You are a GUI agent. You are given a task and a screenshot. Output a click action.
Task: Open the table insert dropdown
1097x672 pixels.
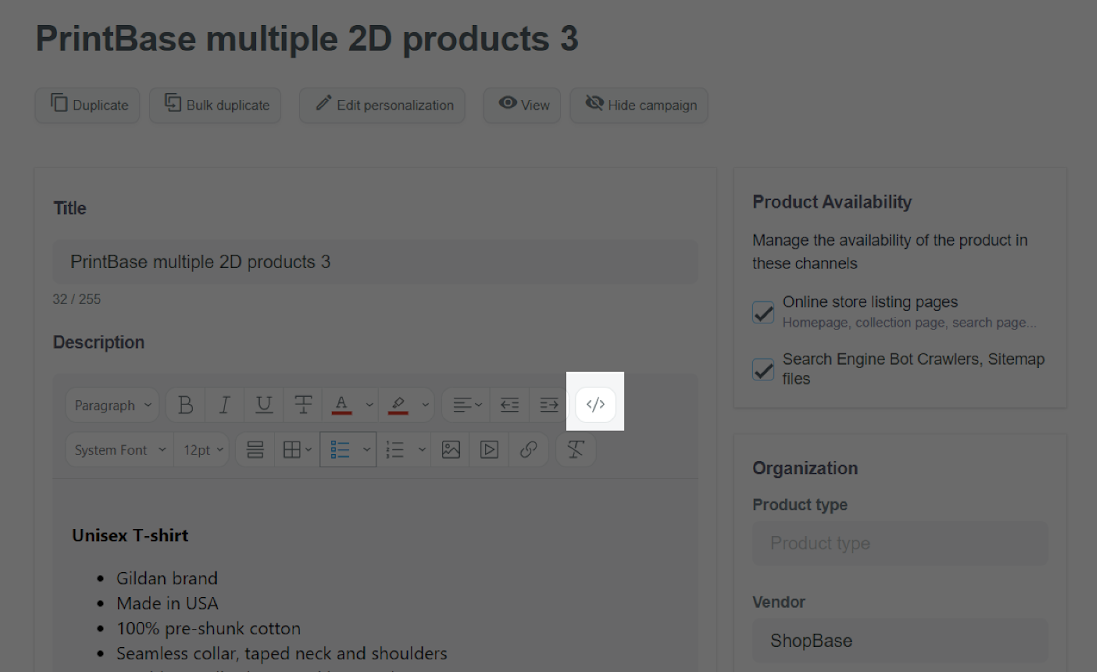pyautogui.click(x=297, y=450)
